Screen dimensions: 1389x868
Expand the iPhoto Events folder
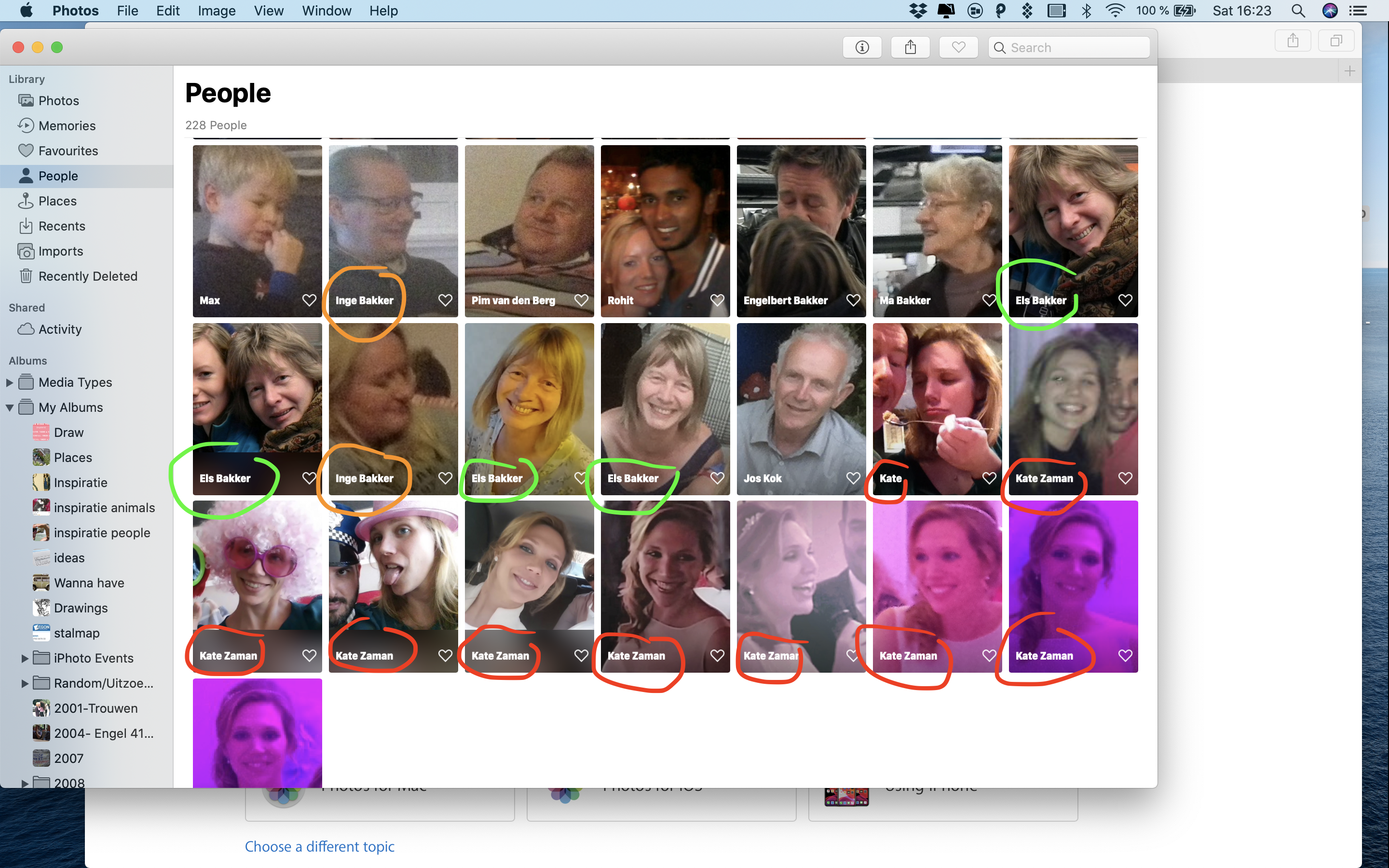pyautogui.click(x=25, y=658)
